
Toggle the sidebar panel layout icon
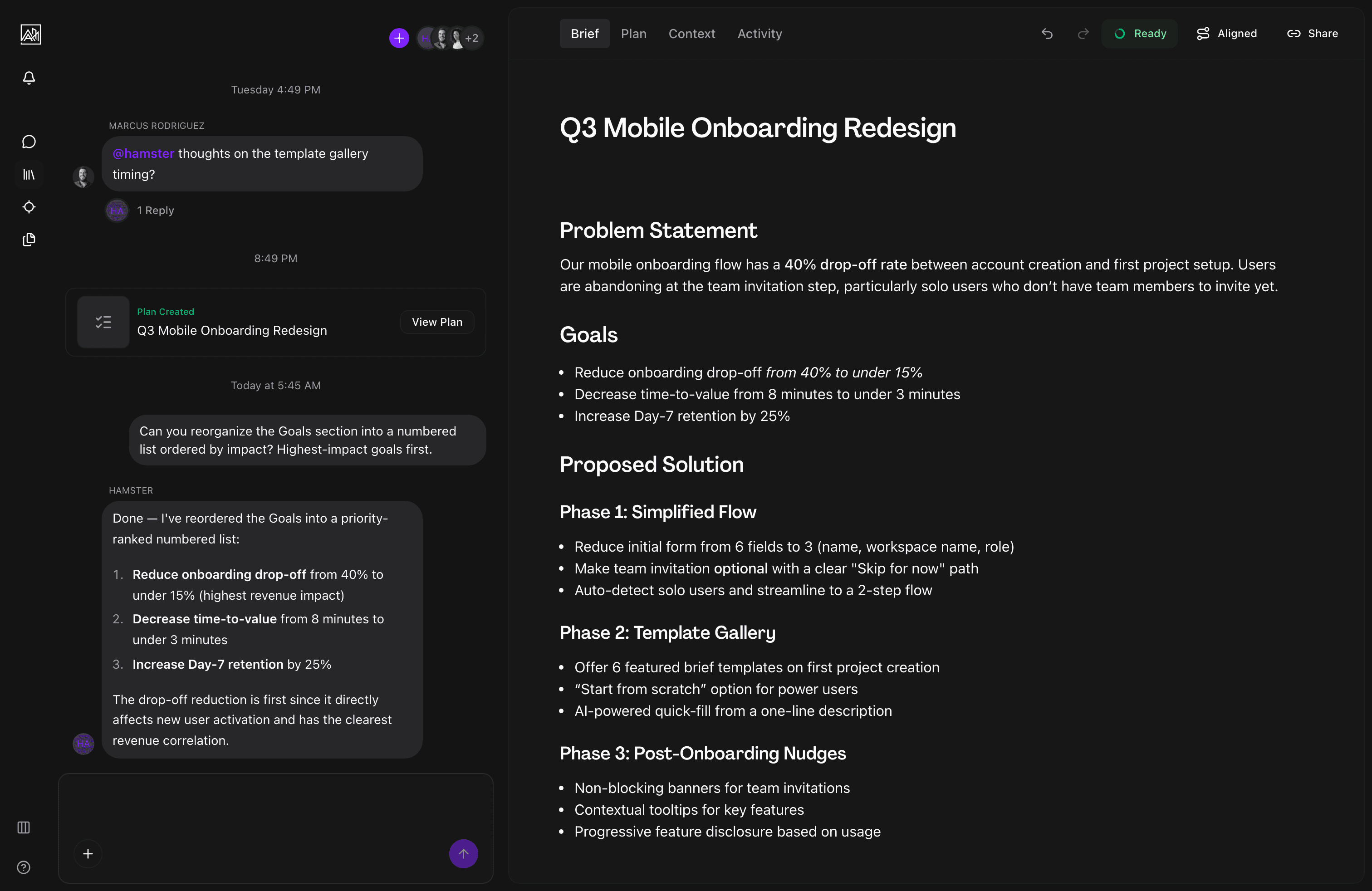tap(24, 827)
